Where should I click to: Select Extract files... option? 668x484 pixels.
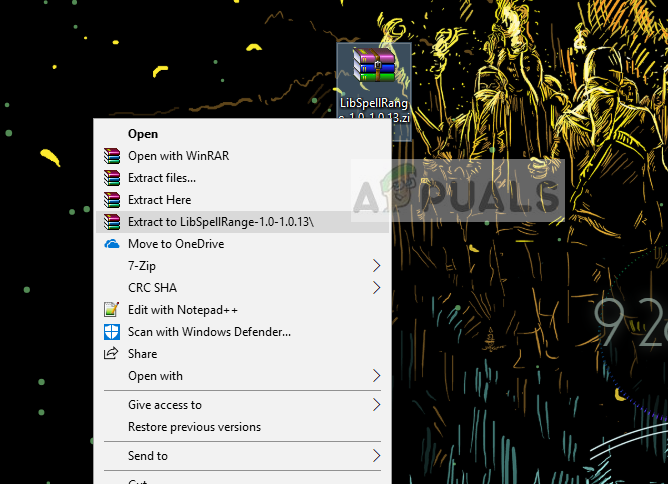coord(242,178)
